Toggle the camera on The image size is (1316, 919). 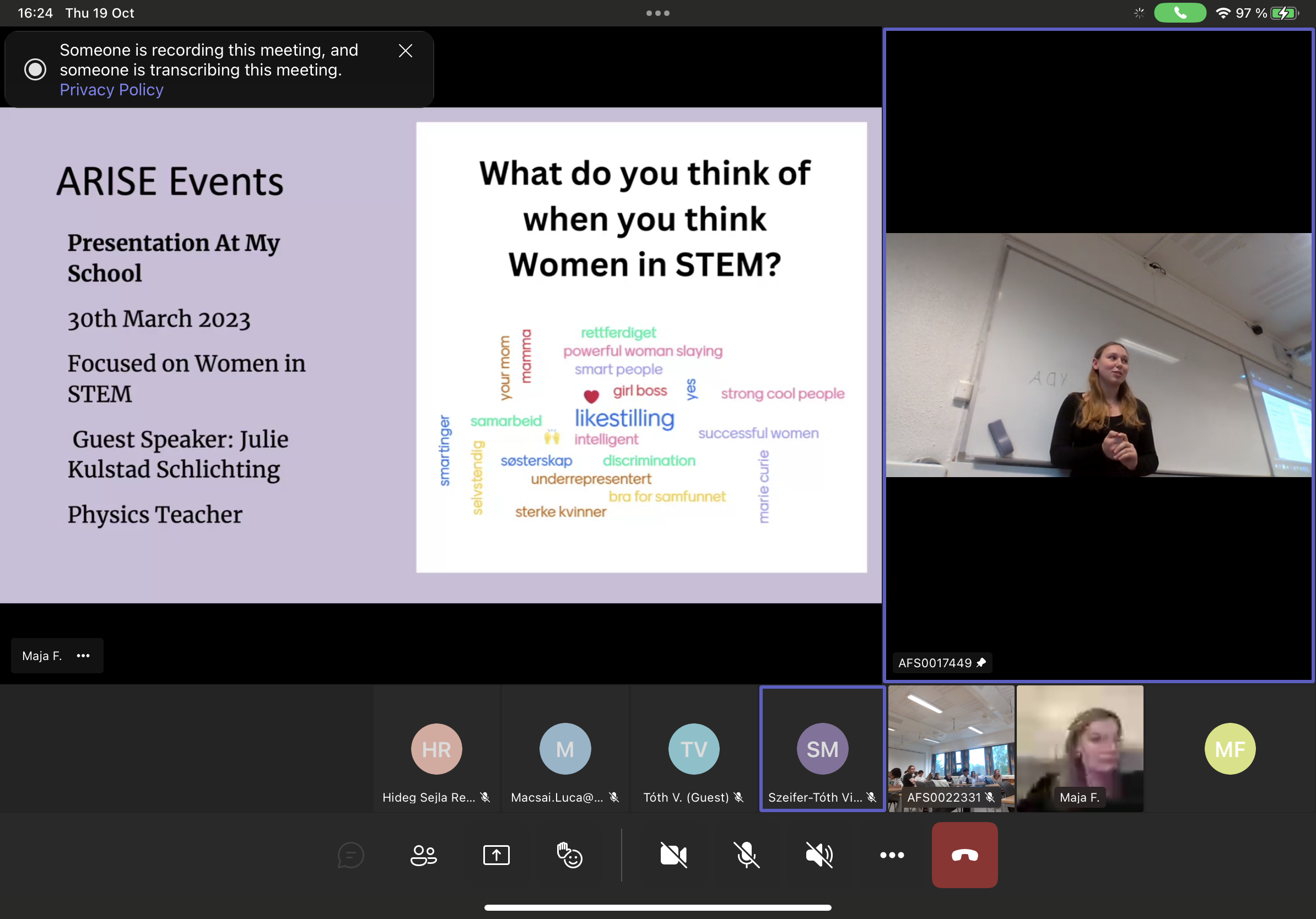(673, 855)
